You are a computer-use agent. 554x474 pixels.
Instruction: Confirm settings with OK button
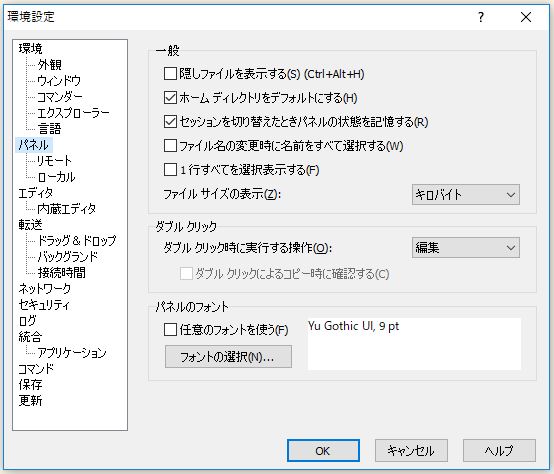tap(323, 451)
